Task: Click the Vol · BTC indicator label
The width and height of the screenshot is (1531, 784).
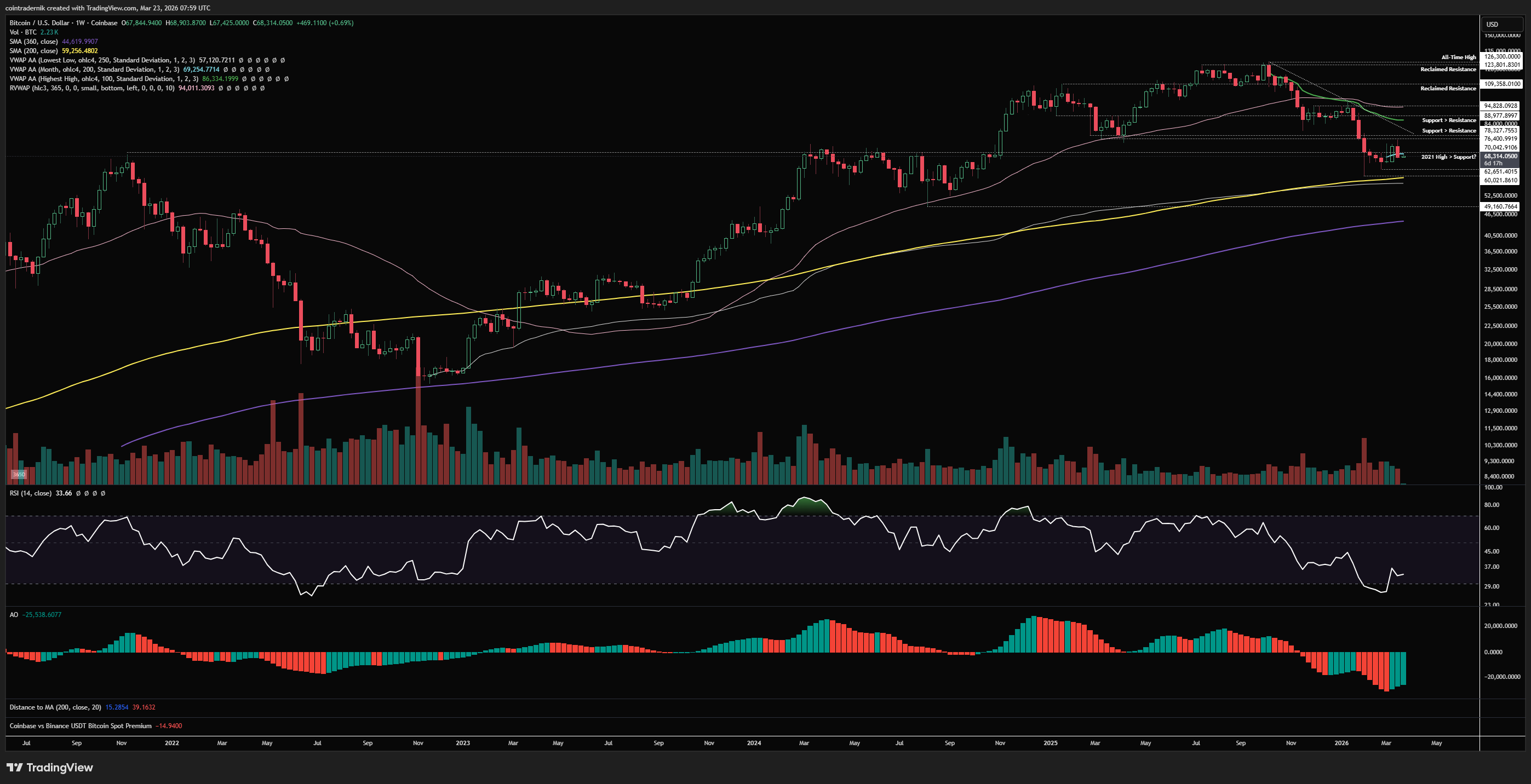Action: pyautogui.click(x=22, y=32)
